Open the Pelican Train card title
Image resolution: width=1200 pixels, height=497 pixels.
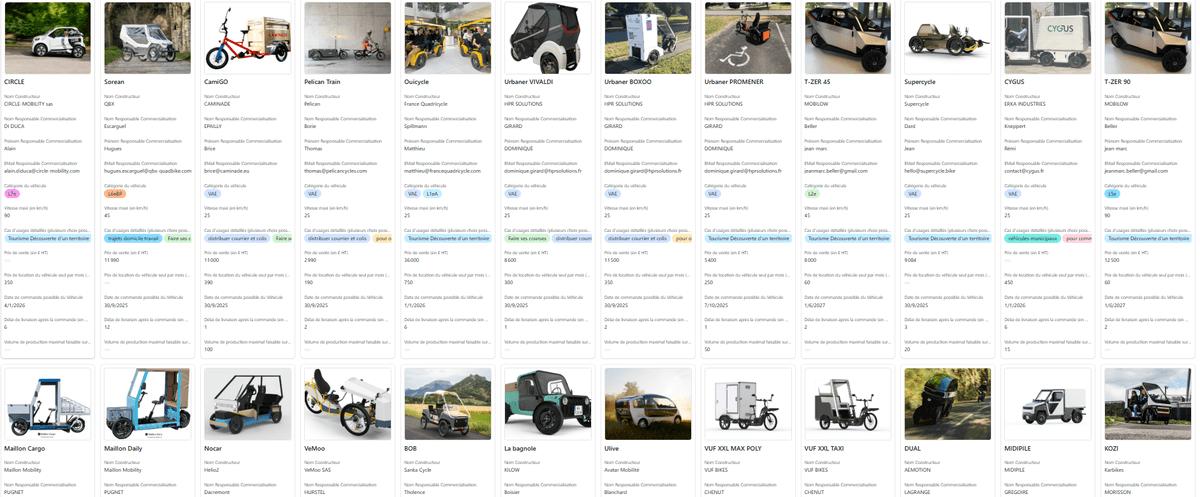click(323, 81)
